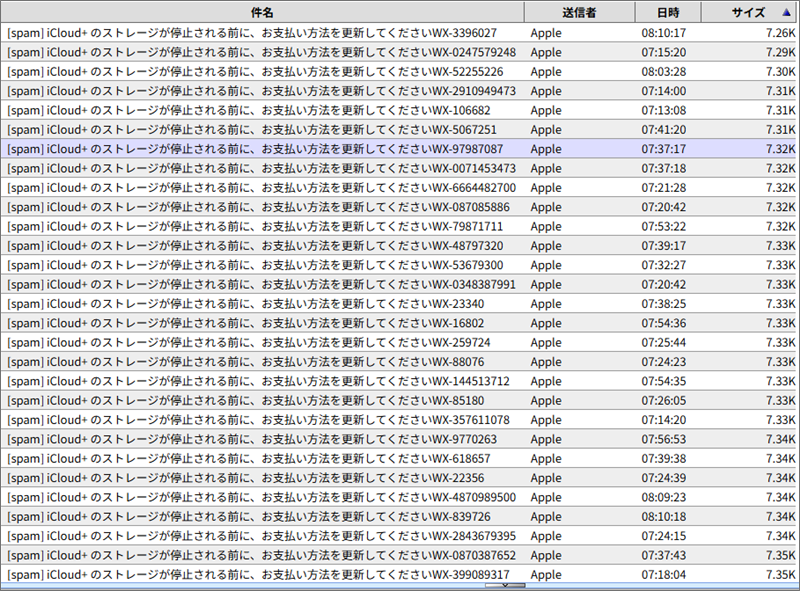Viewport: 800px width, 591px height.
Task: Click the time cell 07:13:08
Action: coord(664,110)
